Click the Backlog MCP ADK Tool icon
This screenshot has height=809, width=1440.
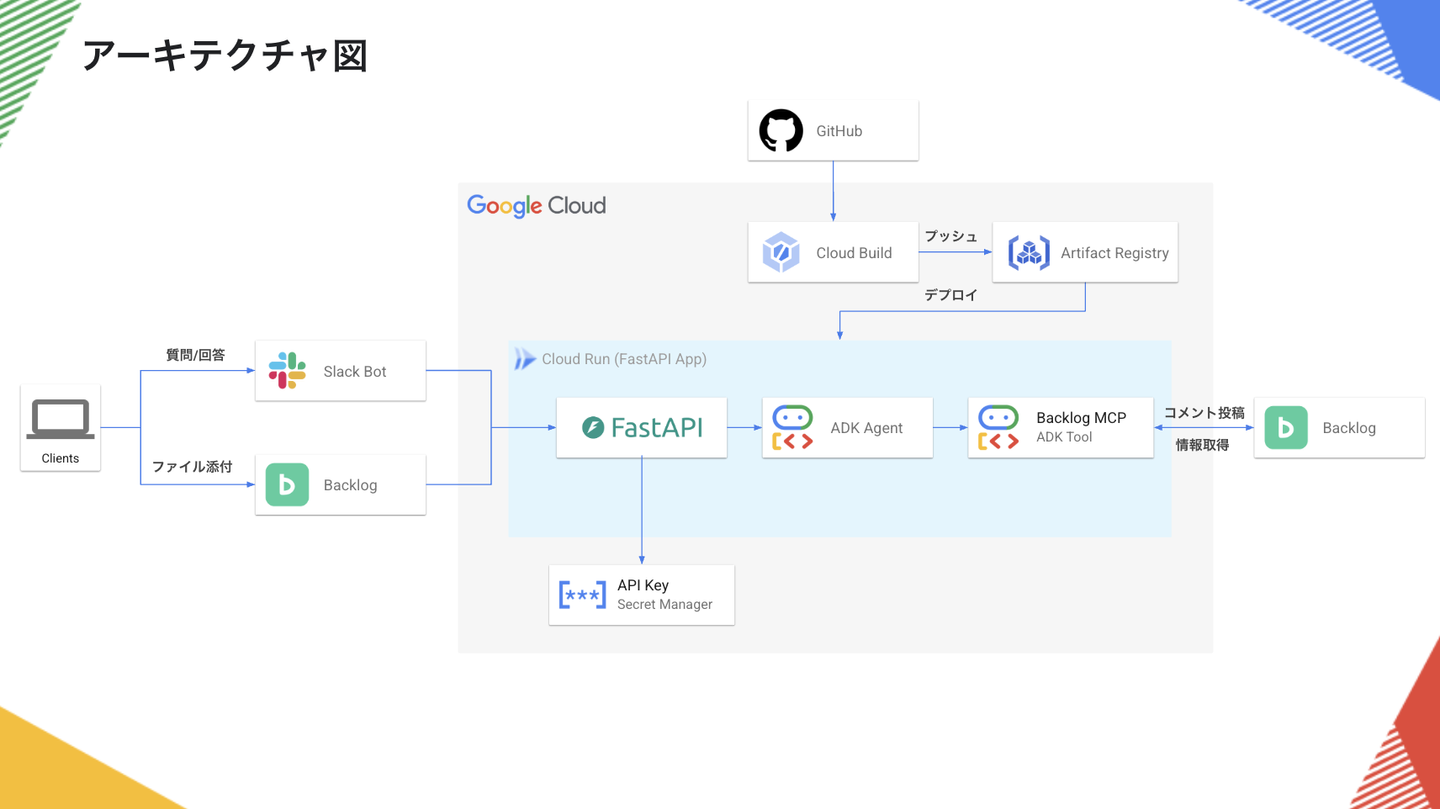pos(999,428)
